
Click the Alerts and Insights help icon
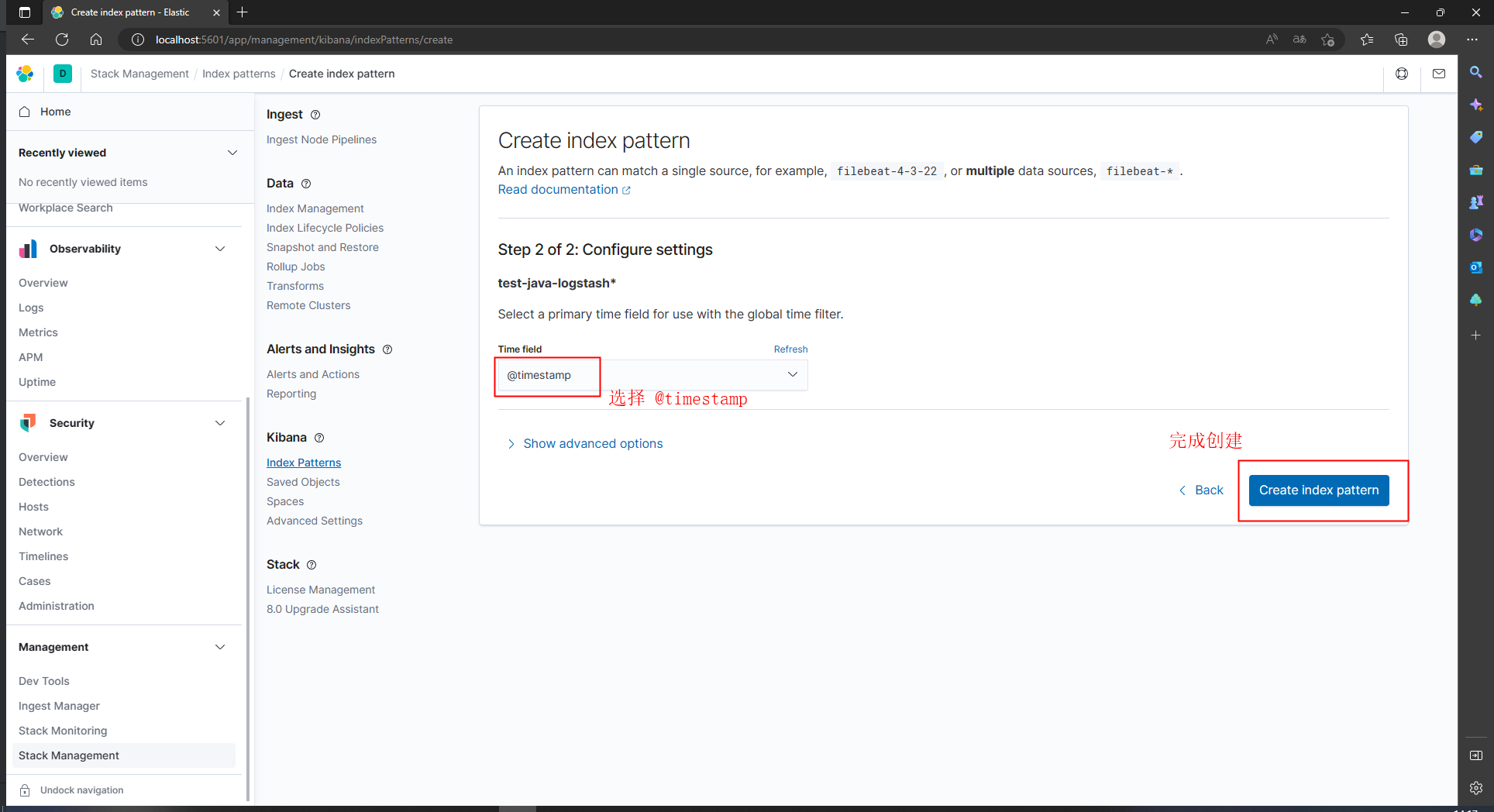click(387, 349)
